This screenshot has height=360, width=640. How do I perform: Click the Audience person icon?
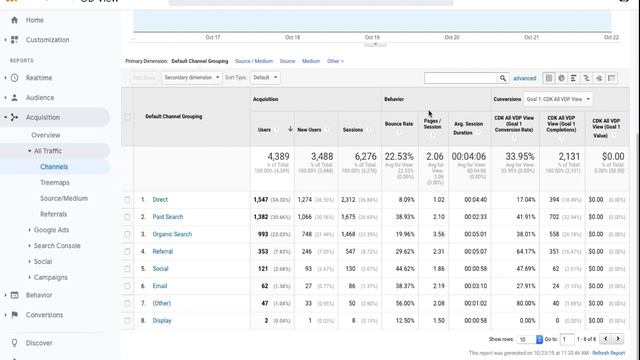[x=15, y=98]
